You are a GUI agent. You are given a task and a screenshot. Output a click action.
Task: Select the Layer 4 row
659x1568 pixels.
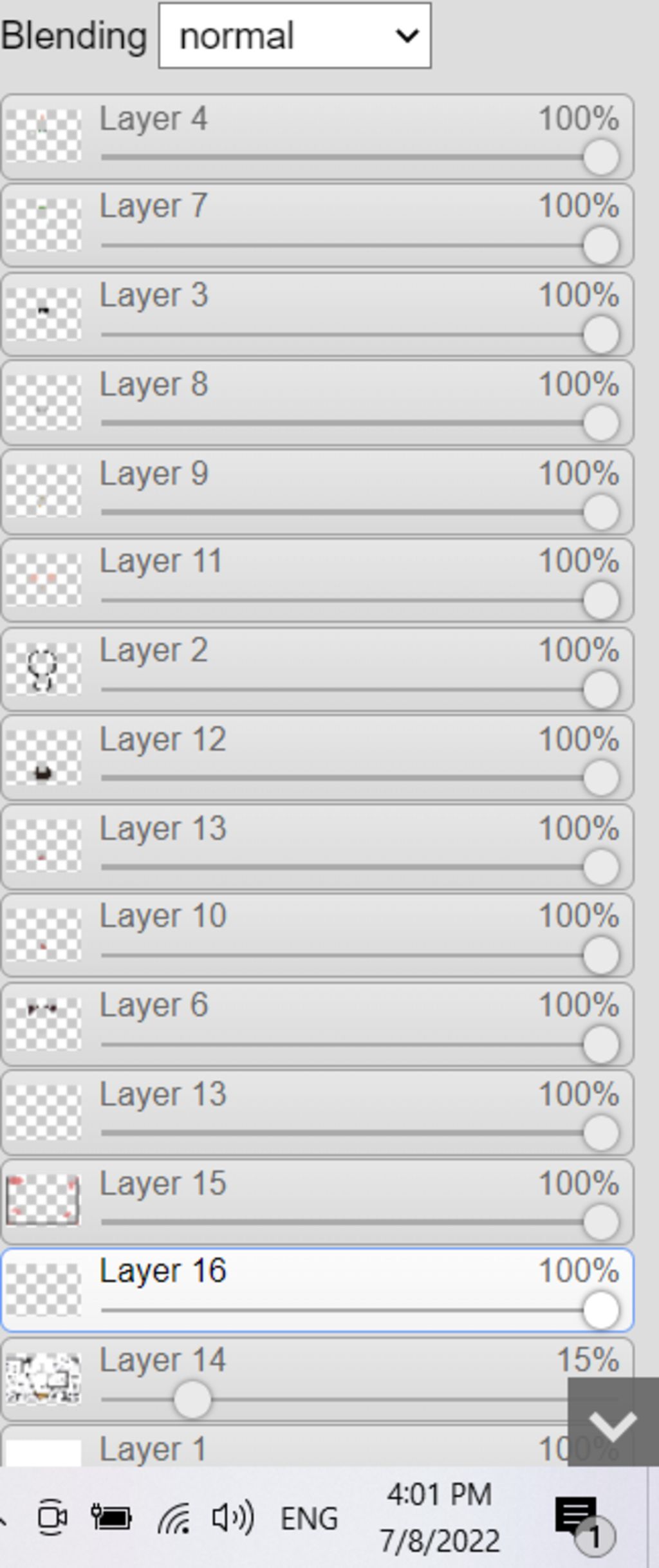pos(317,136)
